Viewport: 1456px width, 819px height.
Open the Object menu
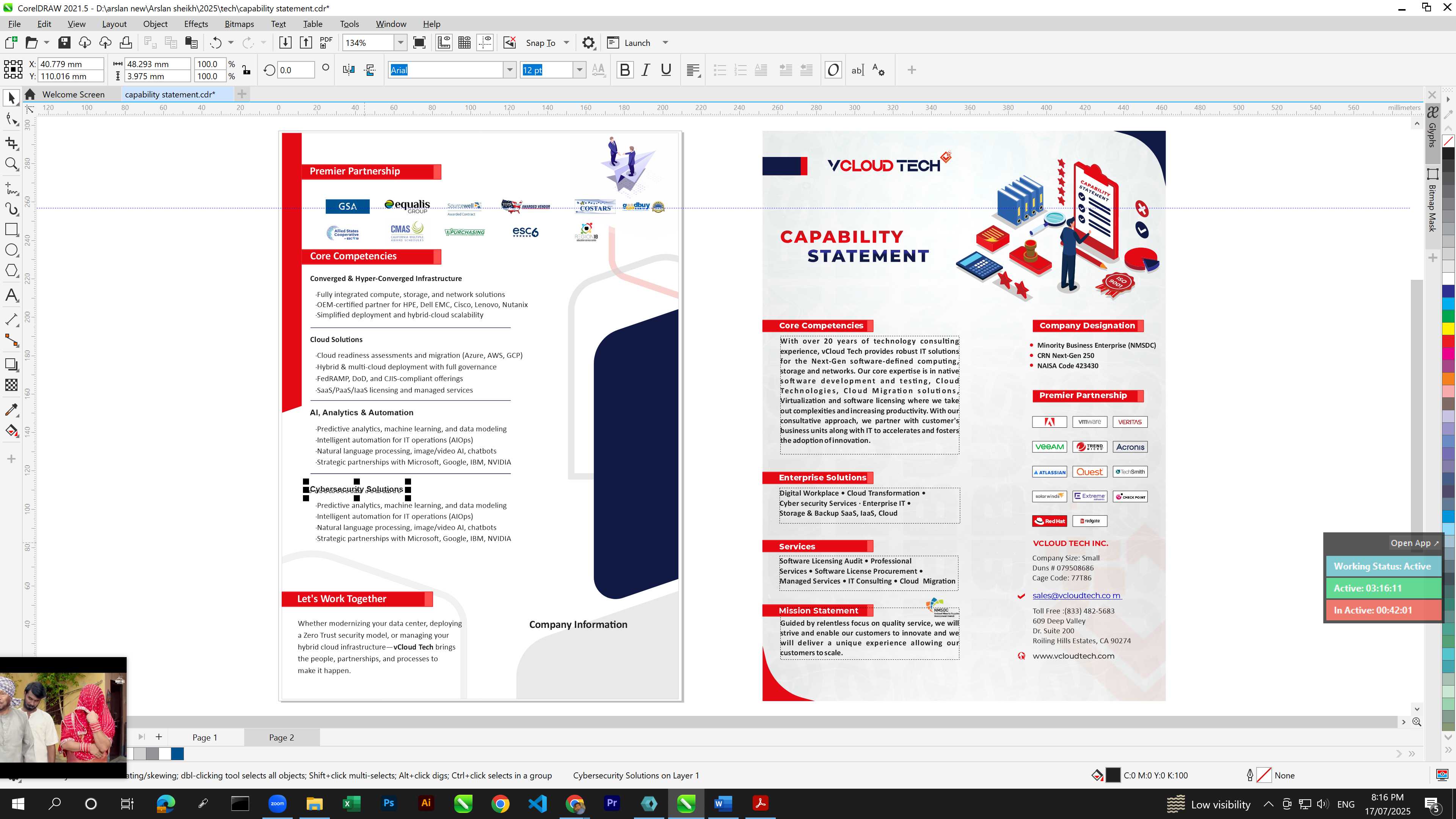click(155, 24)
